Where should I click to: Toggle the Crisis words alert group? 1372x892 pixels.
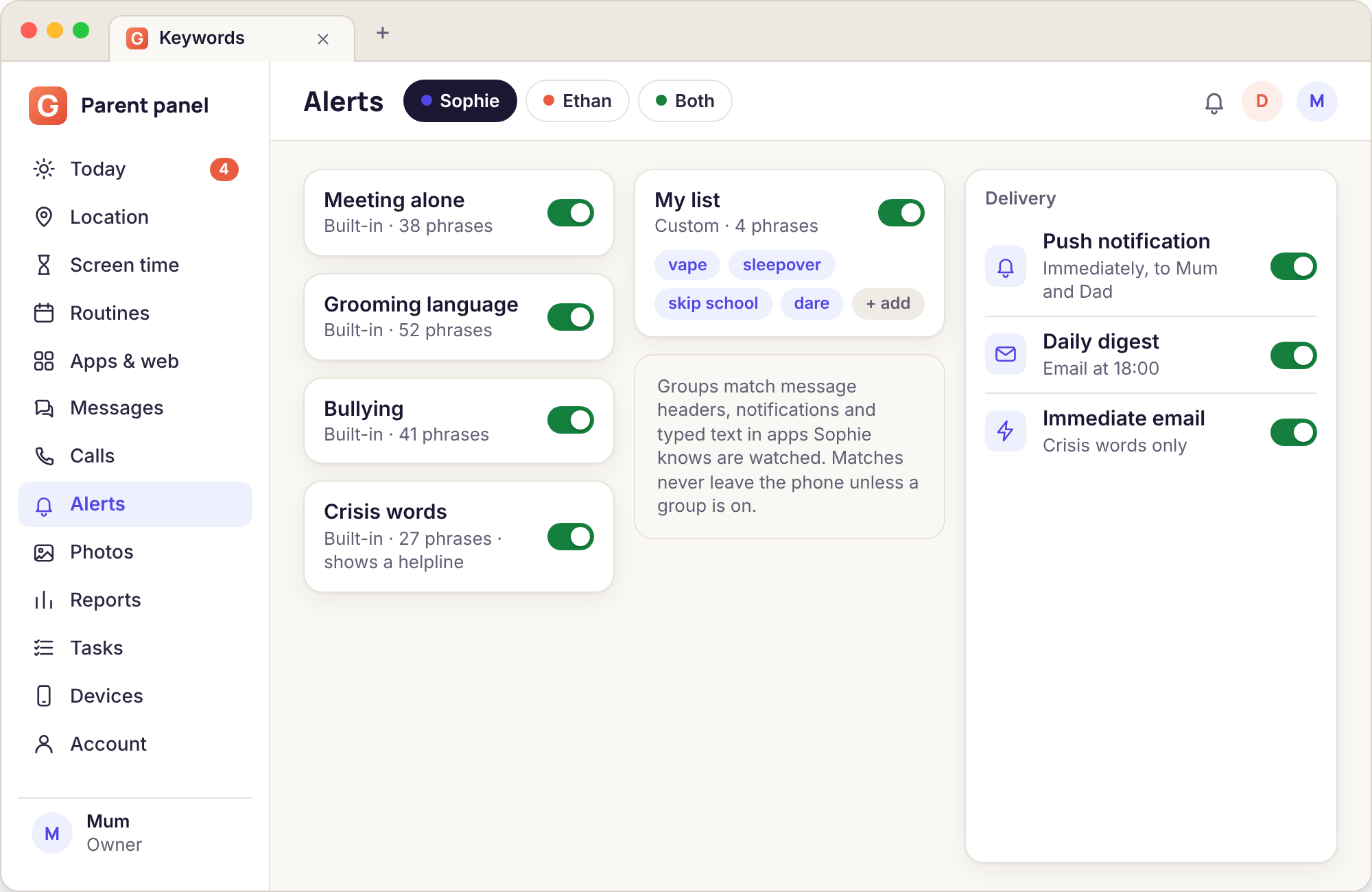click(571, 537)
